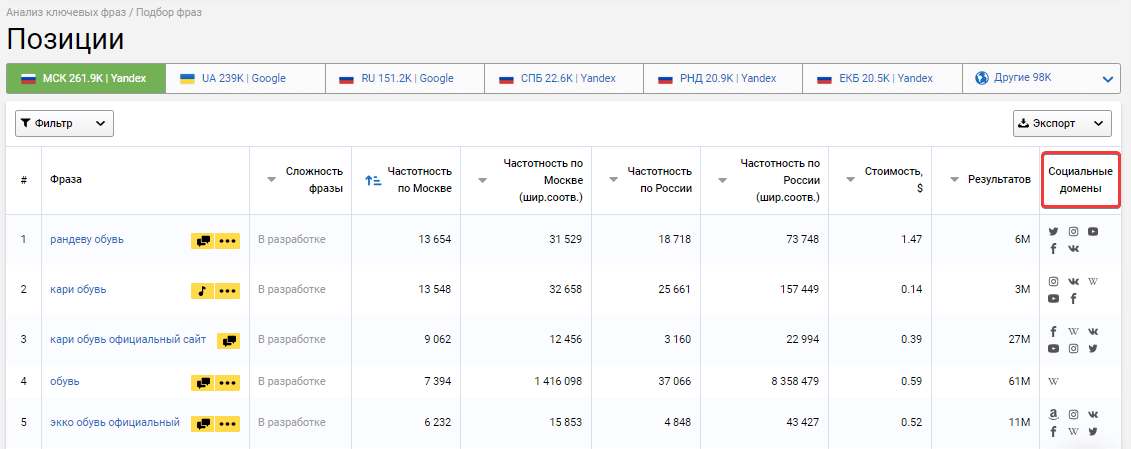The image size is (1131, 449).
Task: Open three-dots menu beside экко обувь официальный
Action: pyautogui.click(x=228, y=424)
